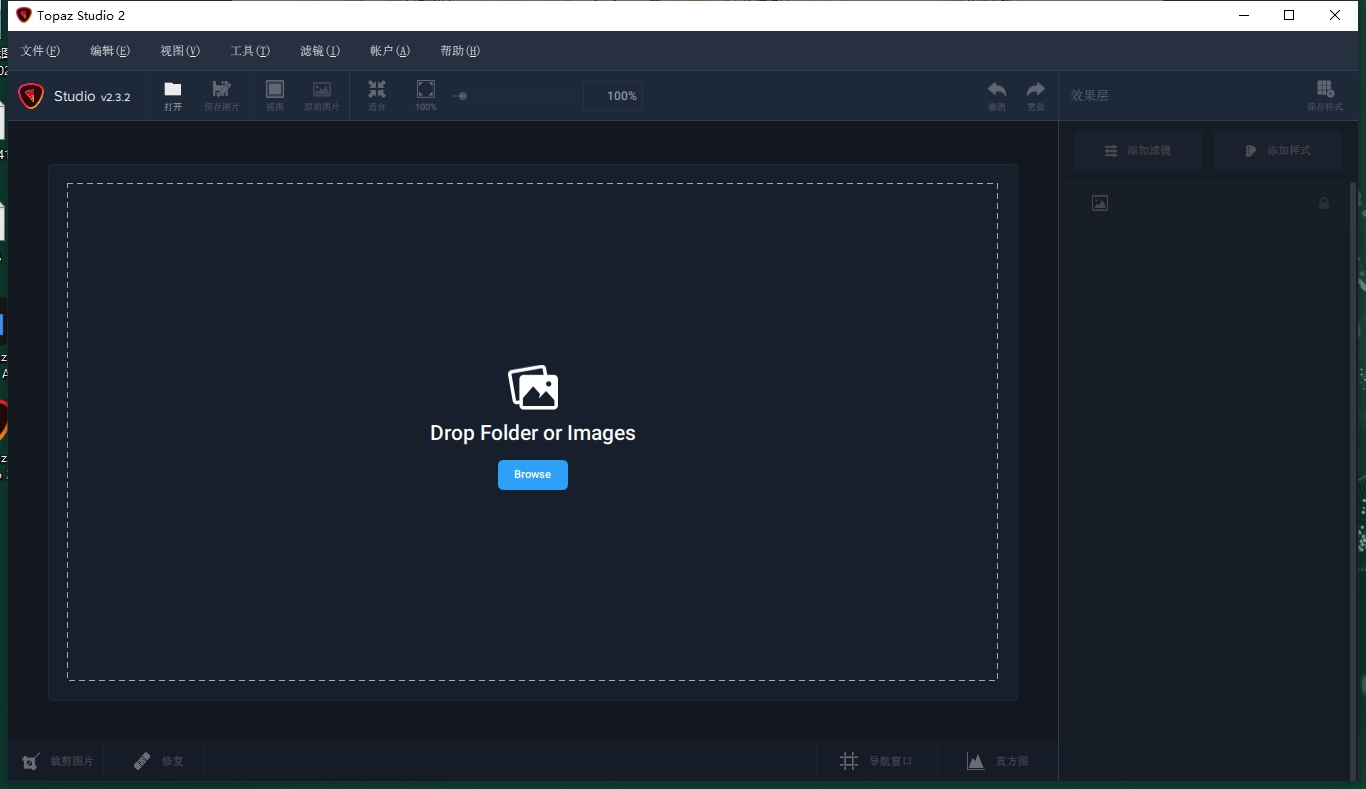1366x789 pixels.
Task: Set zoom with the 100% fullscreen icon
Action: [426, 96]
